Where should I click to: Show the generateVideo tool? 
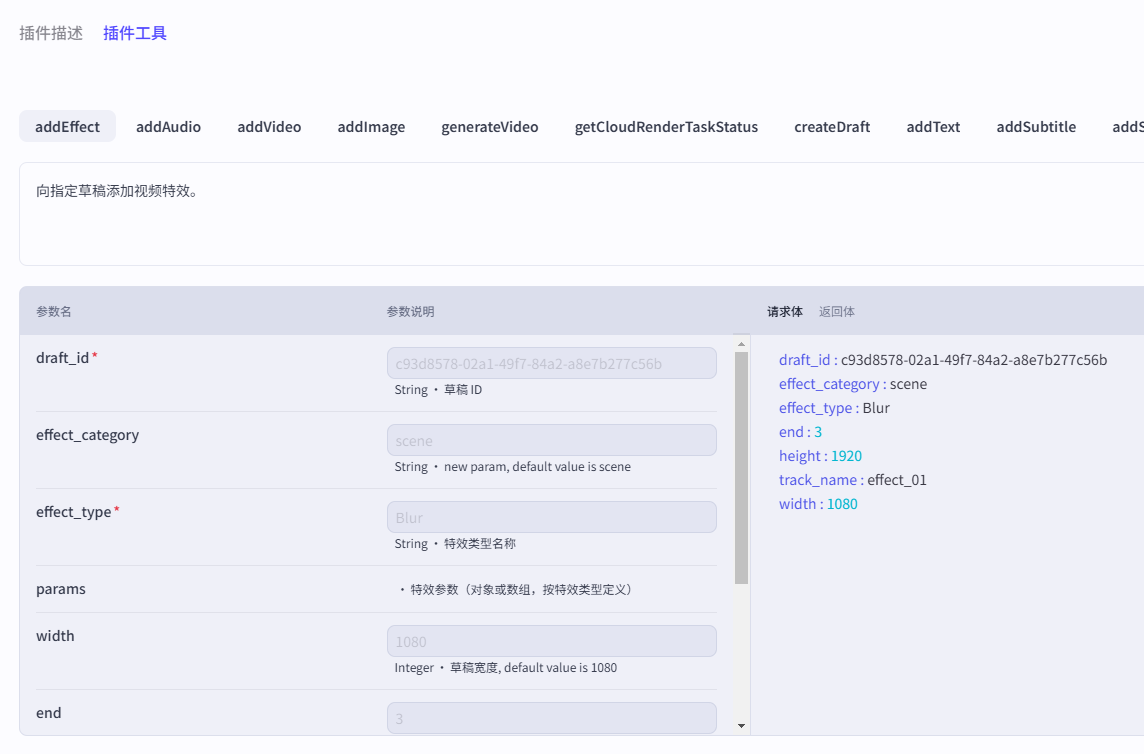coord(489,127)
